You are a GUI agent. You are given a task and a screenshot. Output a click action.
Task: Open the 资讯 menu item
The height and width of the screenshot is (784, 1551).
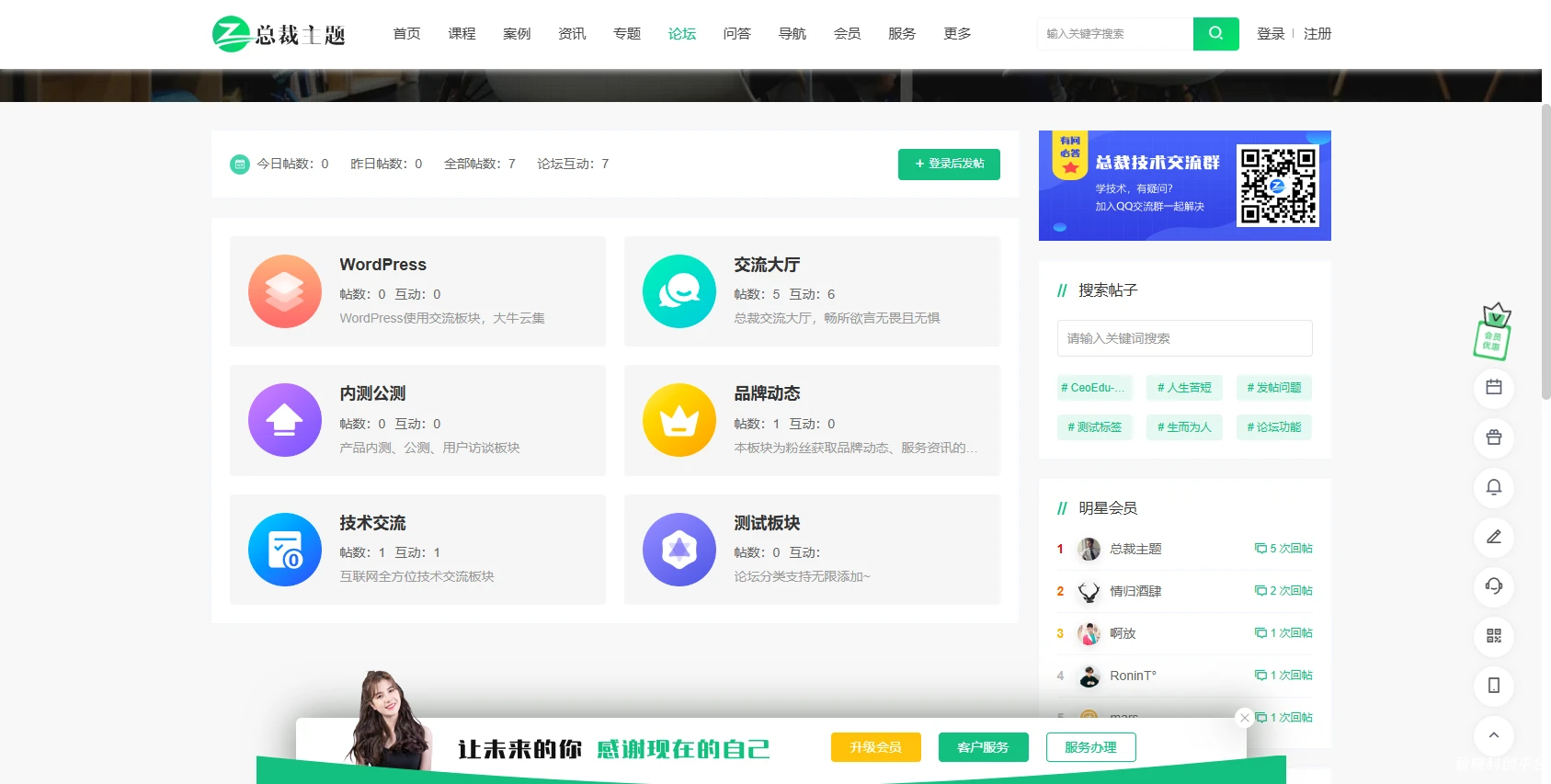click(x=572, y=34)
